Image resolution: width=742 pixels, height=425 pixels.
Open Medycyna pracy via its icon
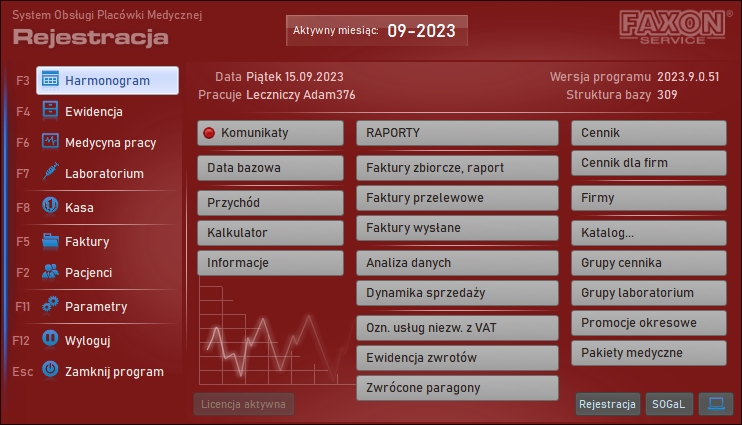point(50,143)
